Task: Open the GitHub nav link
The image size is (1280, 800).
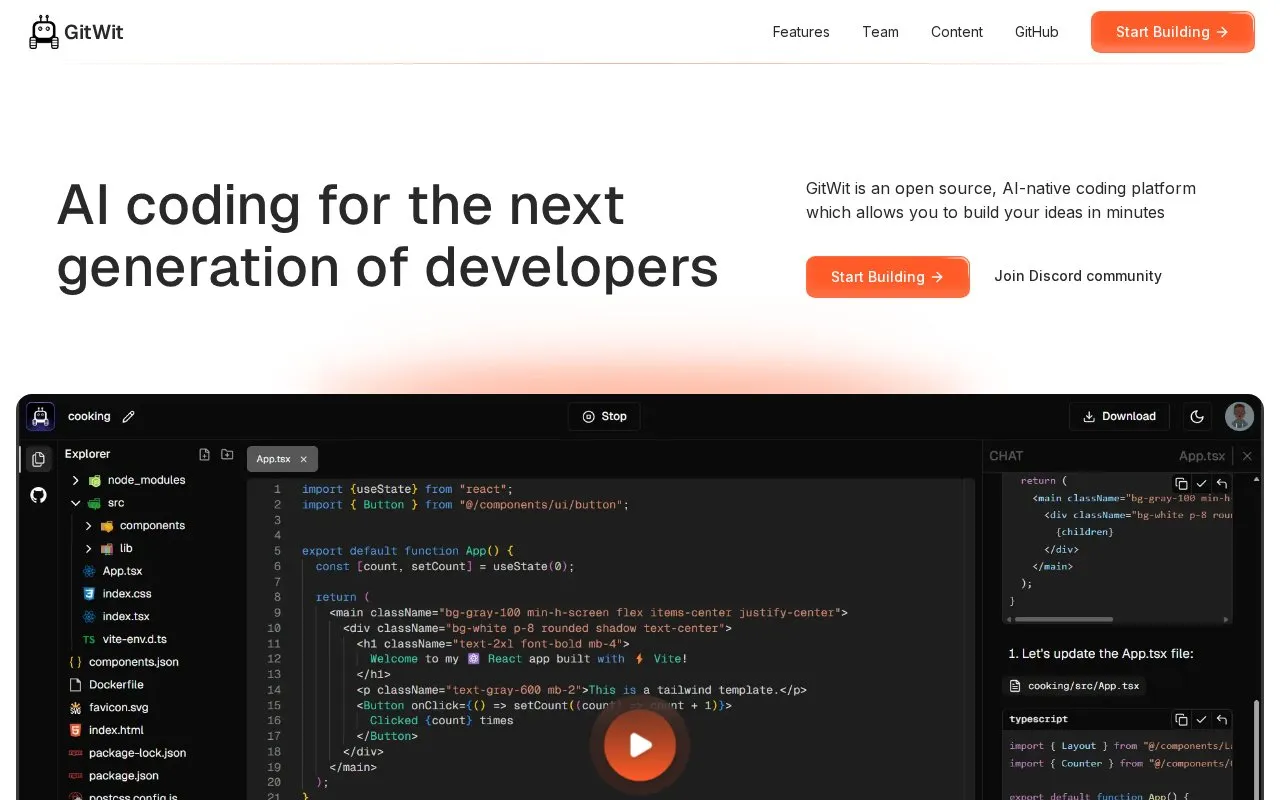Action: 1037,32
